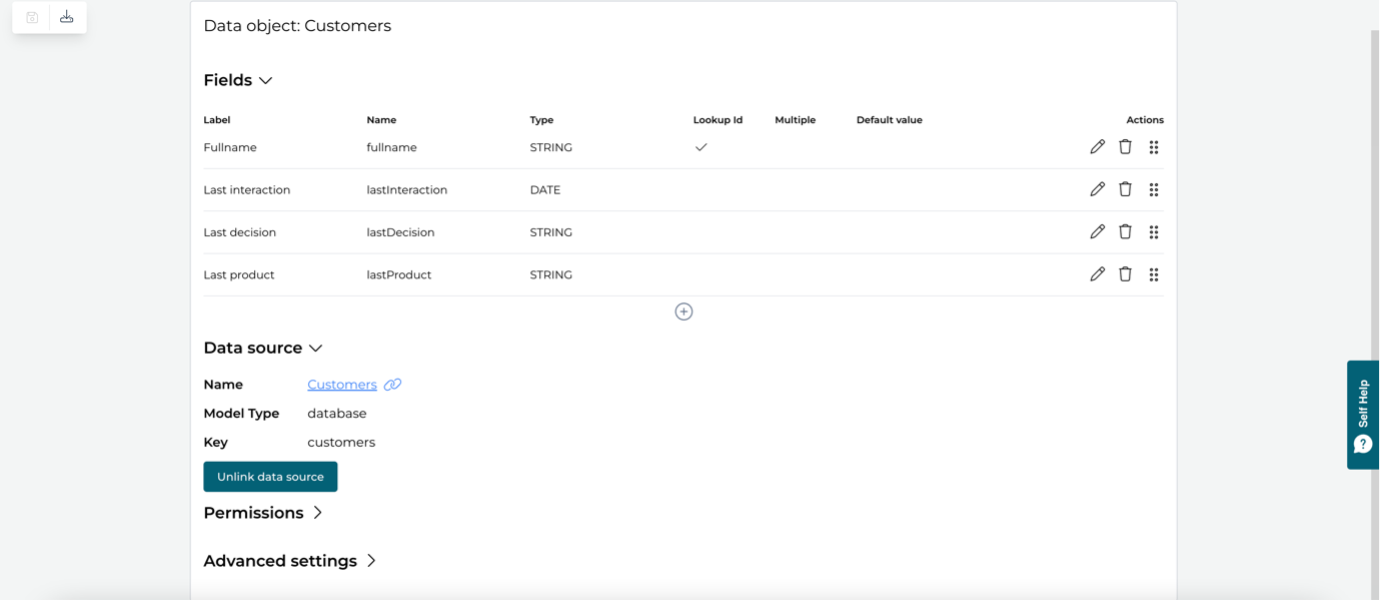This screenshot has width=1384, height=605.
Task: Click the Lookup Id checkmark for Fullname
Action: point(702,146)
